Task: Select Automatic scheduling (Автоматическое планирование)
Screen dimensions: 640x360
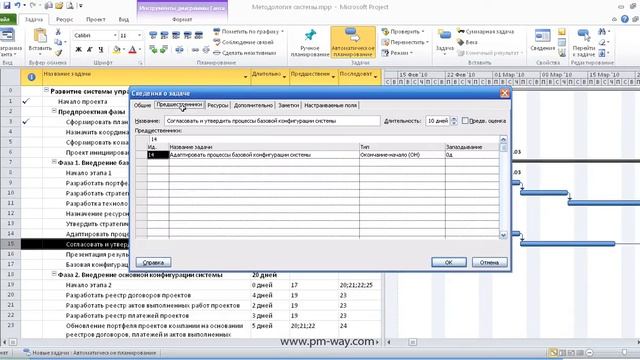Action: (353, 42)
